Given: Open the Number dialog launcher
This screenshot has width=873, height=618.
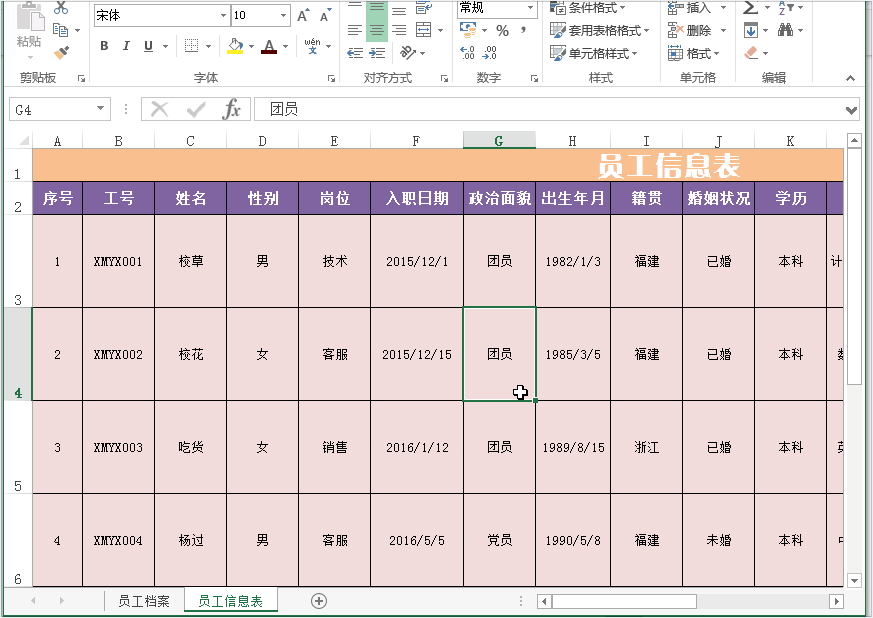Looking at the screenshot, I should click(534, 79).
